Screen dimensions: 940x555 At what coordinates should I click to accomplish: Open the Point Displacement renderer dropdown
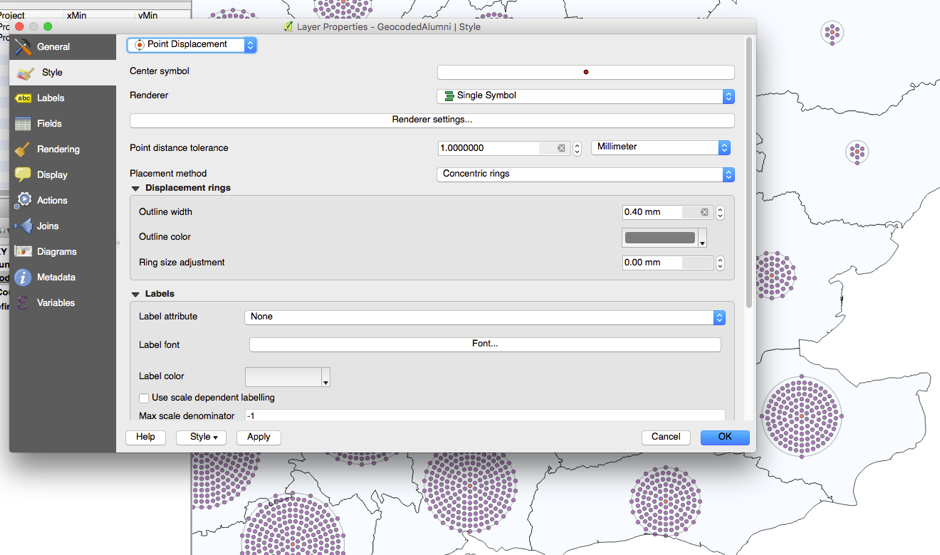[192, 45]
